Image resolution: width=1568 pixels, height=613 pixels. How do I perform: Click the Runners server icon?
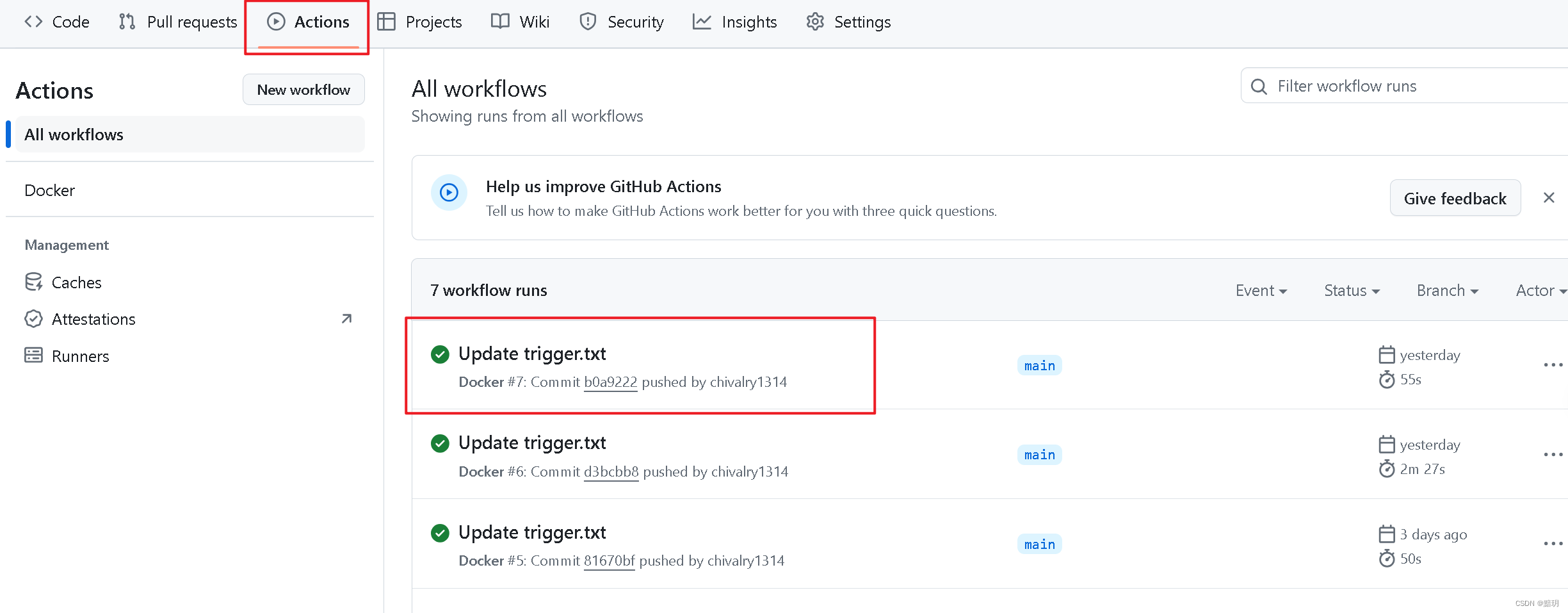33,355
